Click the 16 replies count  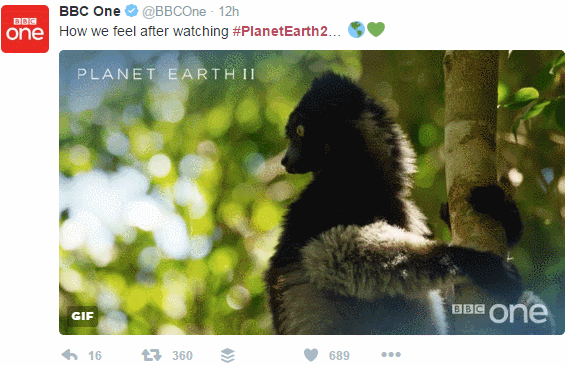95,356
